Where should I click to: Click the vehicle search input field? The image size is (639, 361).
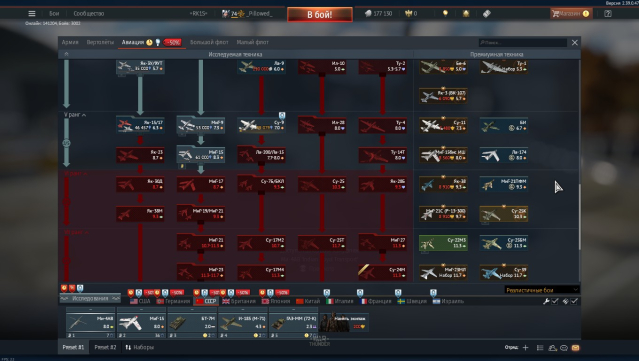click(x=523, y=42)
